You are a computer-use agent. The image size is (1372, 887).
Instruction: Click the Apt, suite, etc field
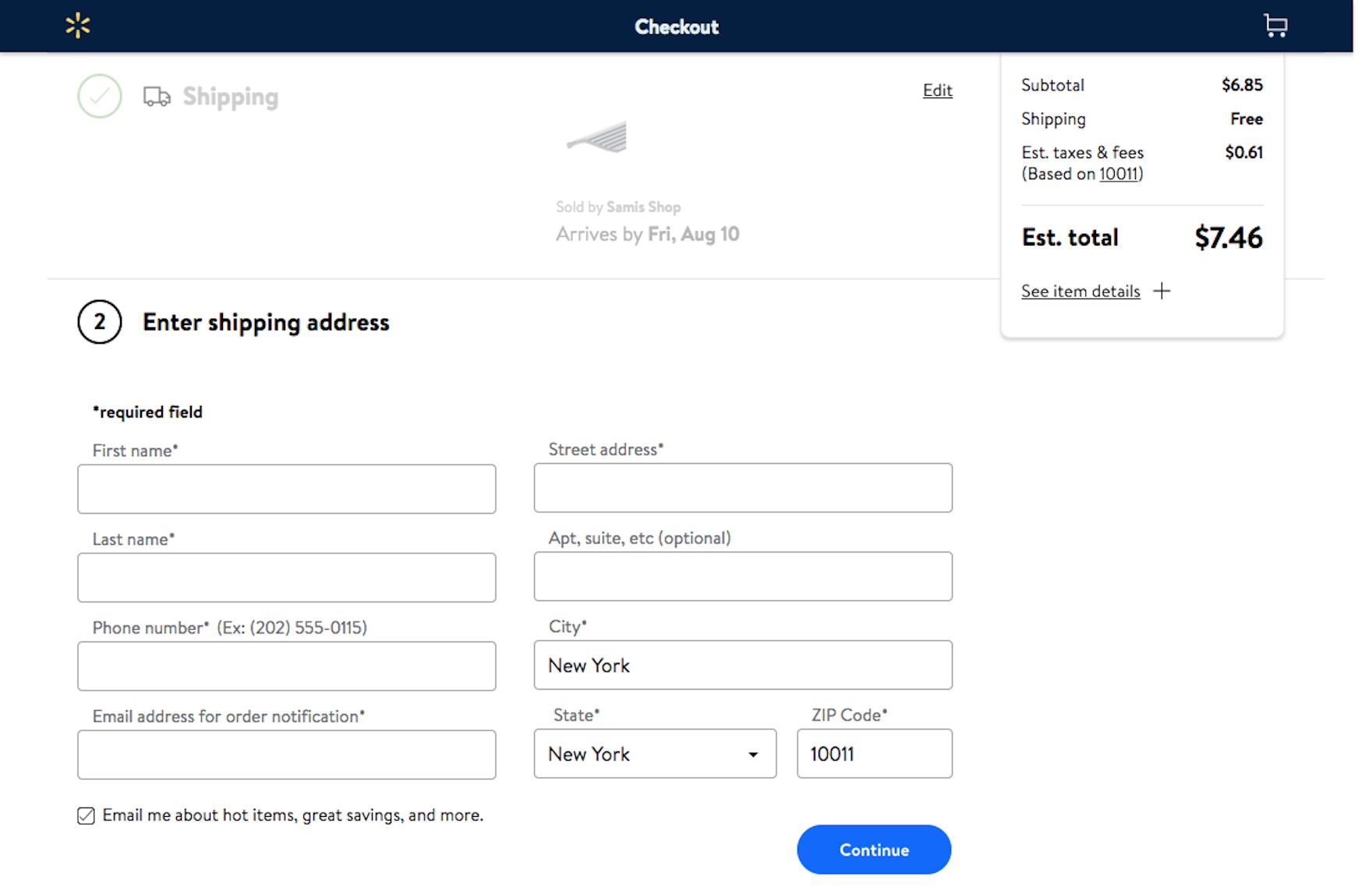pos(743,577)
